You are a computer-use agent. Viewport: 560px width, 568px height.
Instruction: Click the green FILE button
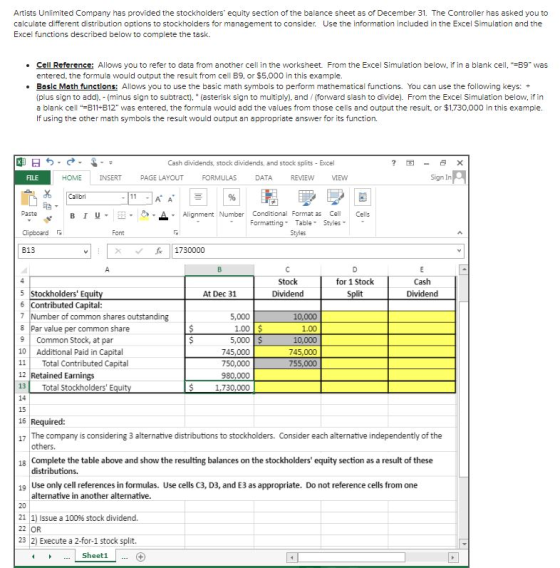click(32, 178)
